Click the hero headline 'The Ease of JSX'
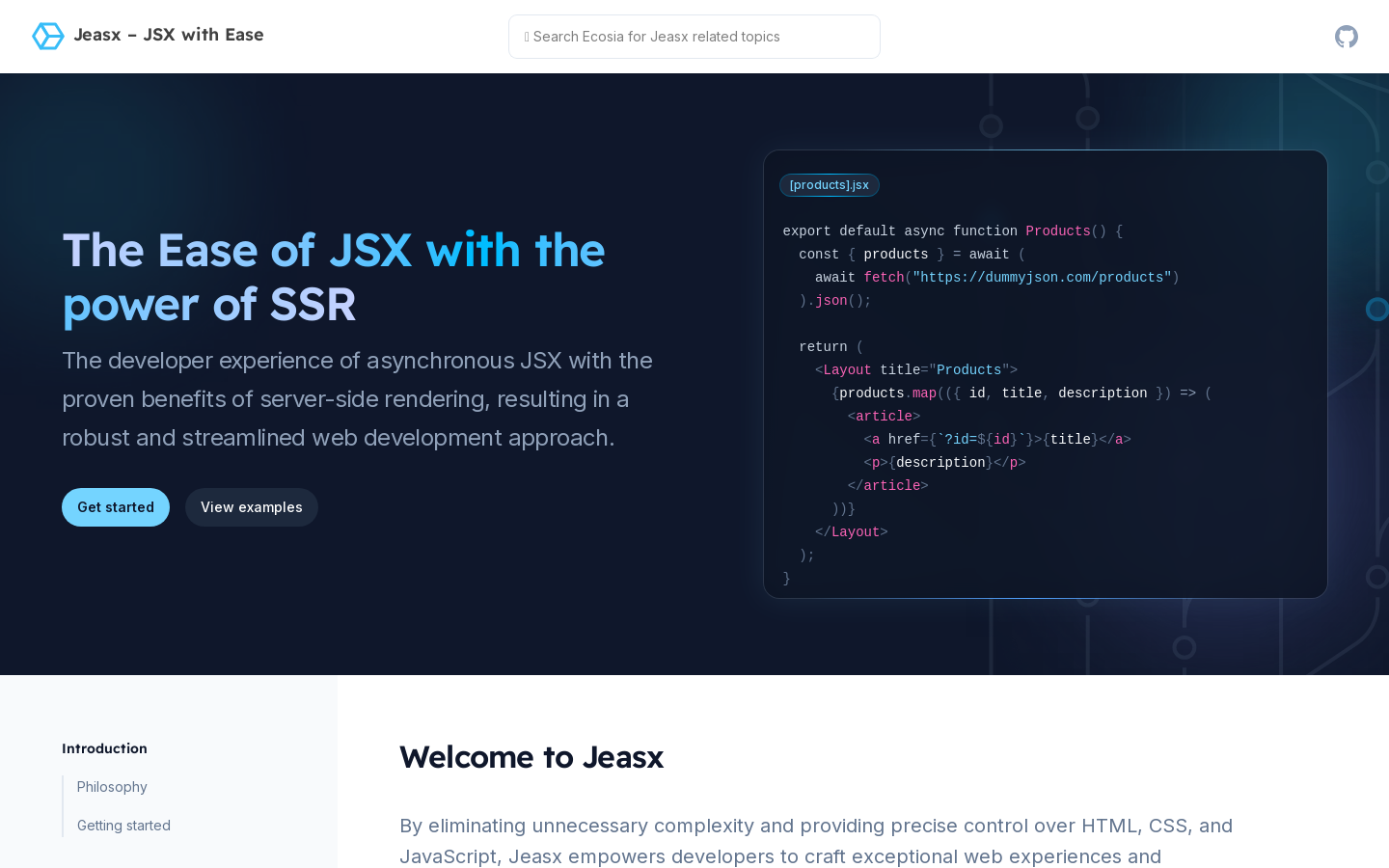The image size is (1389, 868). coord(334,278)
